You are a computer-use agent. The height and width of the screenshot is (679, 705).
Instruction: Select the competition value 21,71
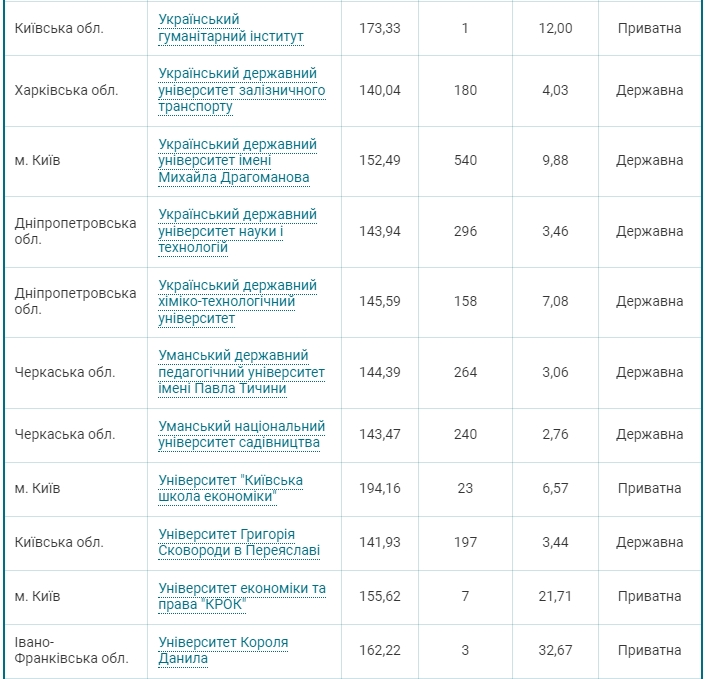(x=555, y=596)
